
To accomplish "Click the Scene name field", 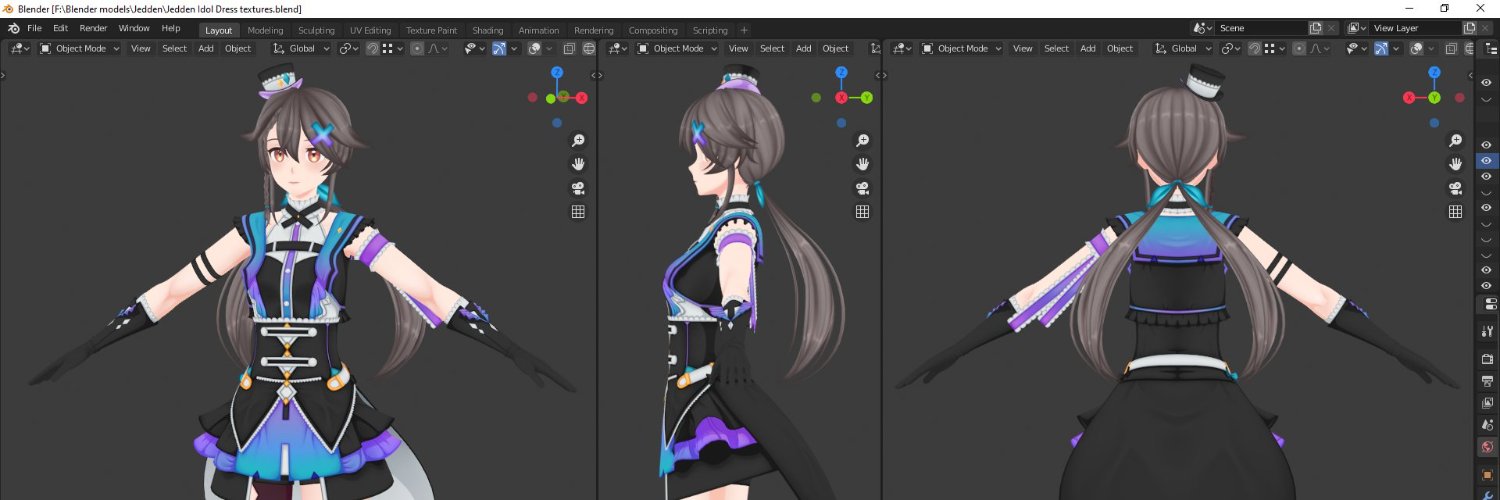I will (1261, 28).
